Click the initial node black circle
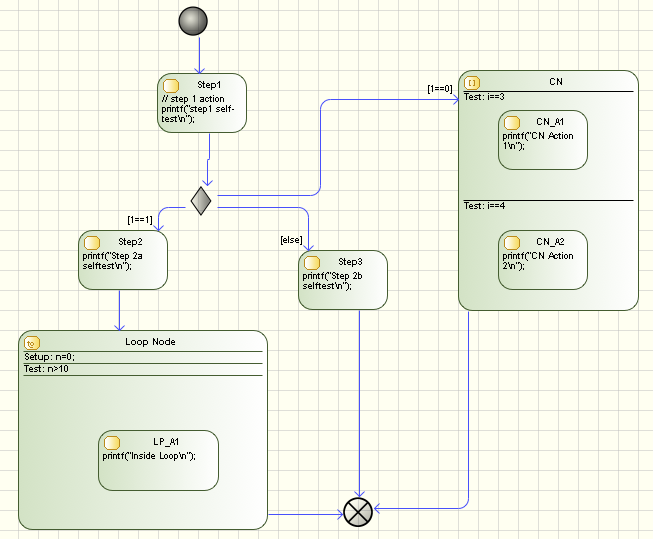 [x=193, y=21]
